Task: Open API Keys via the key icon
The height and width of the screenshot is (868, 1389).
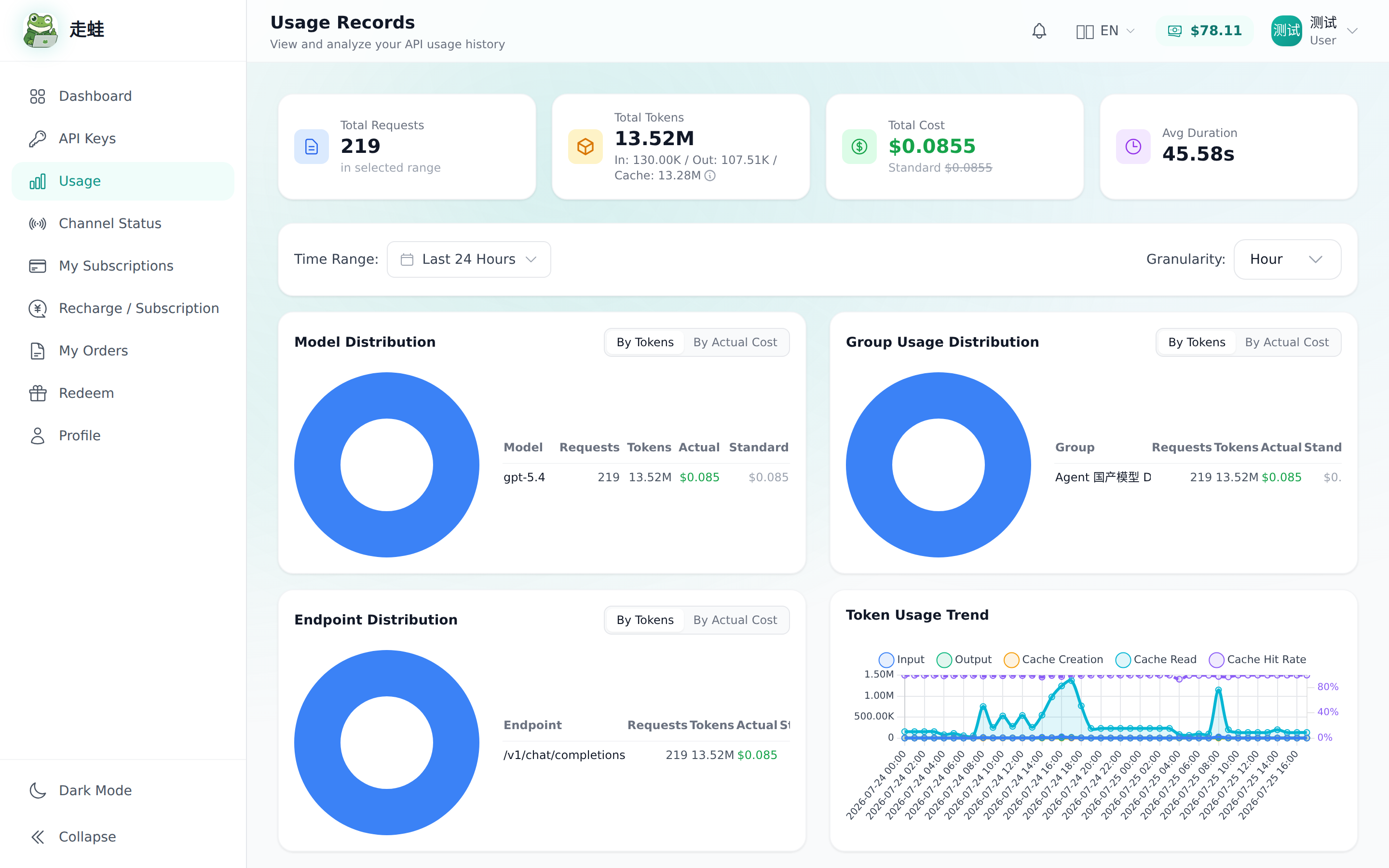Action: [37, 138]
